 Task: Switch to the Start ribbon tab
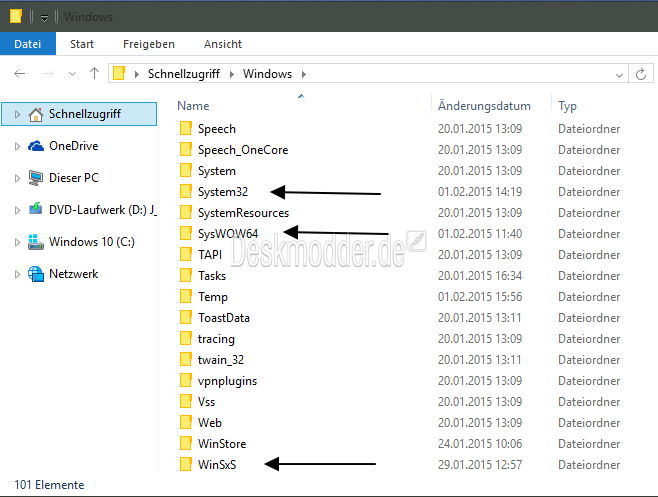82,44
